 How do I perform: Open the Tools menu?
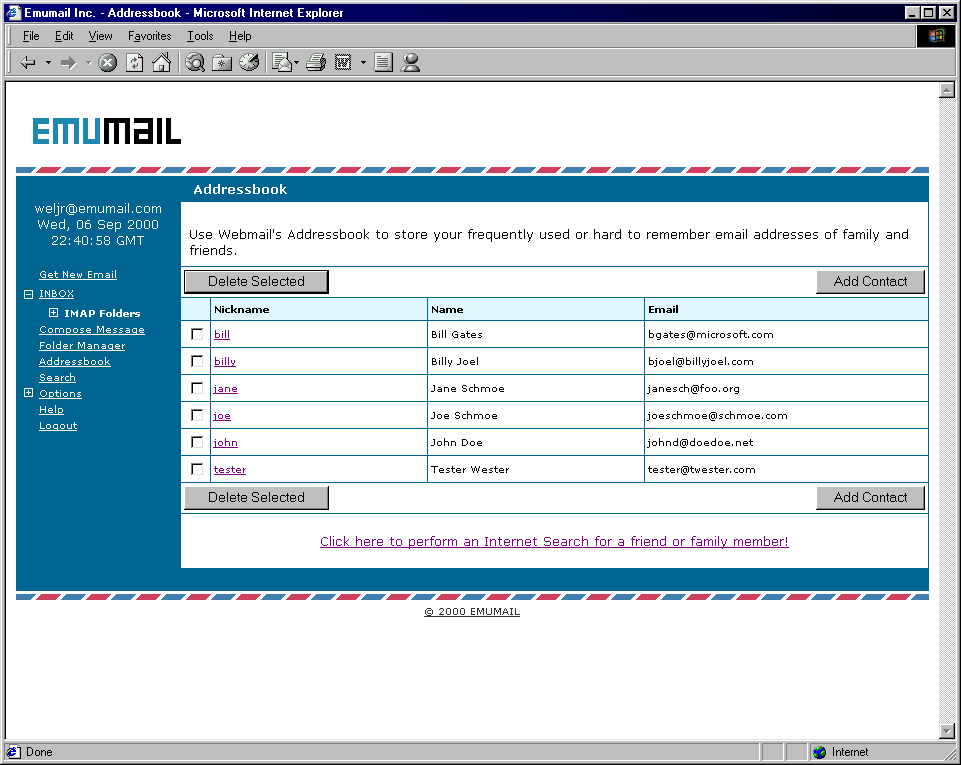200,36
